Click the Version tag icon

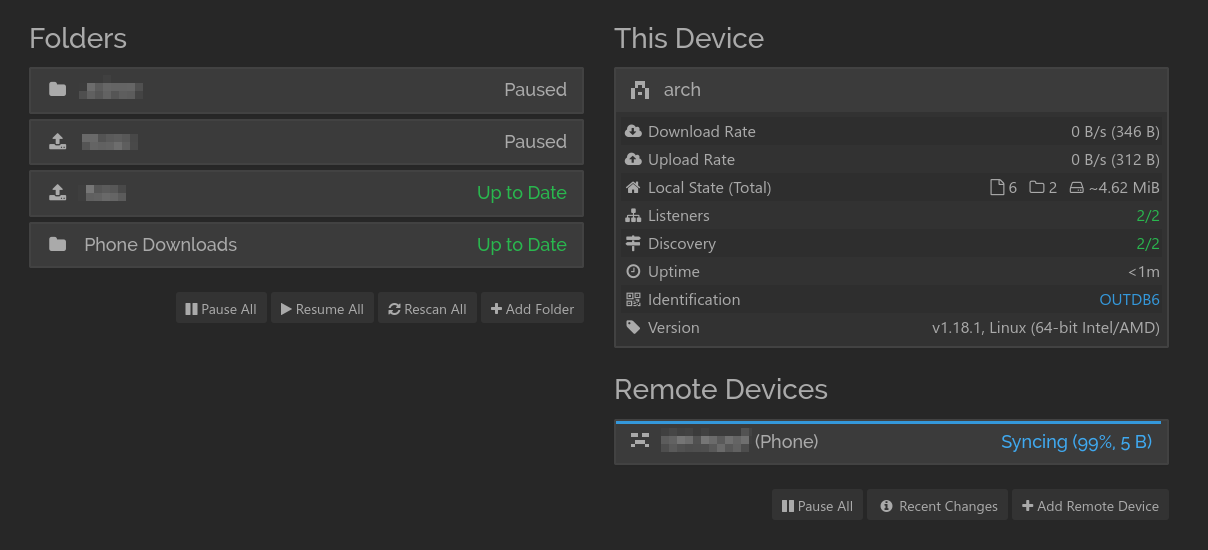click(x=633, y=328)
